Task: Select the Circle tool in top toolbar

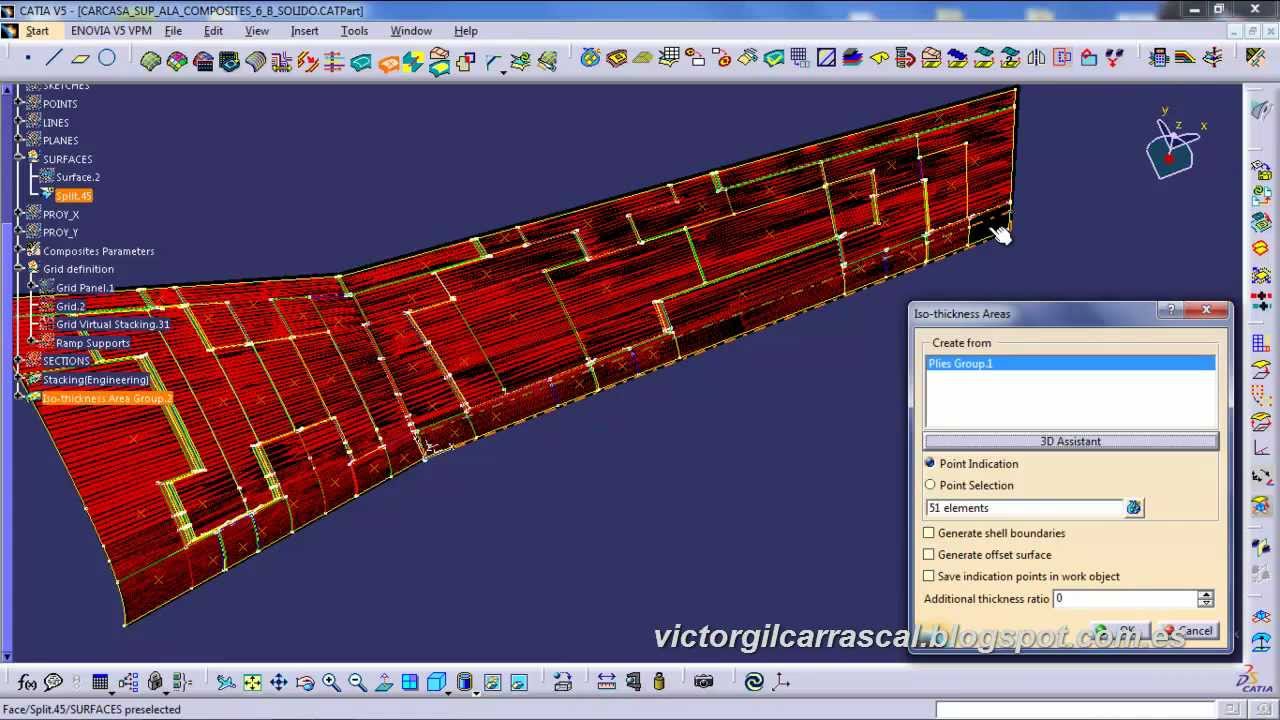Action: (107, 59)
